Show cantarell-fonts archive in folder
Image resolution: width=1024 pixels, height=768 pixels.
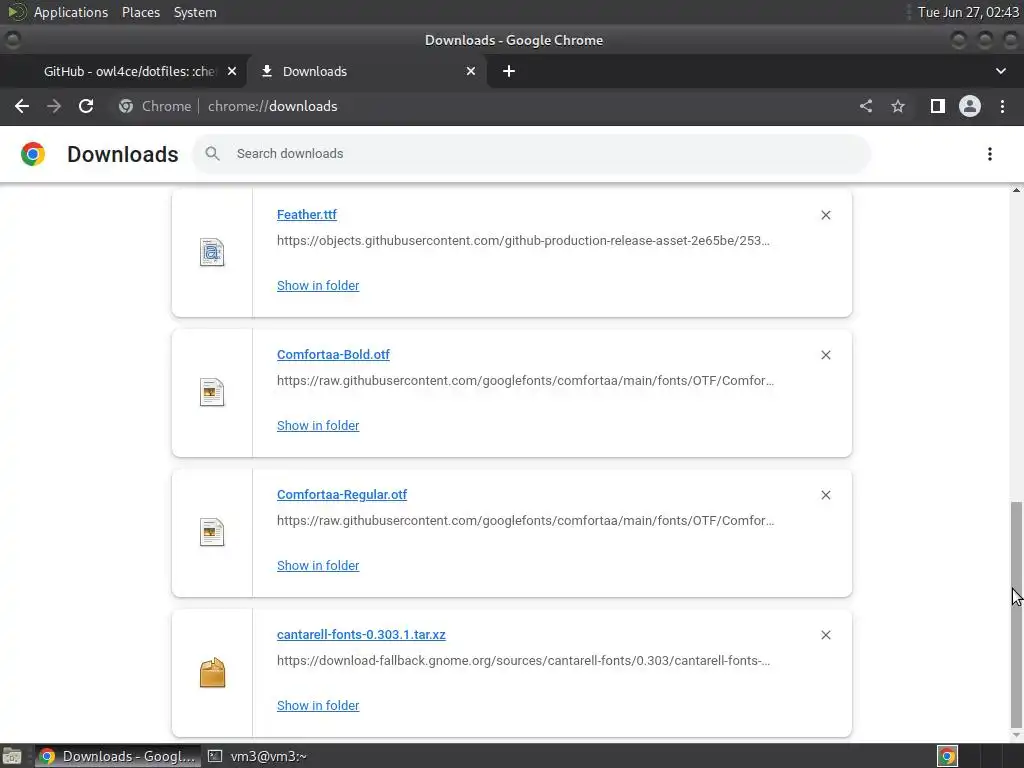[x=318, y=705]
